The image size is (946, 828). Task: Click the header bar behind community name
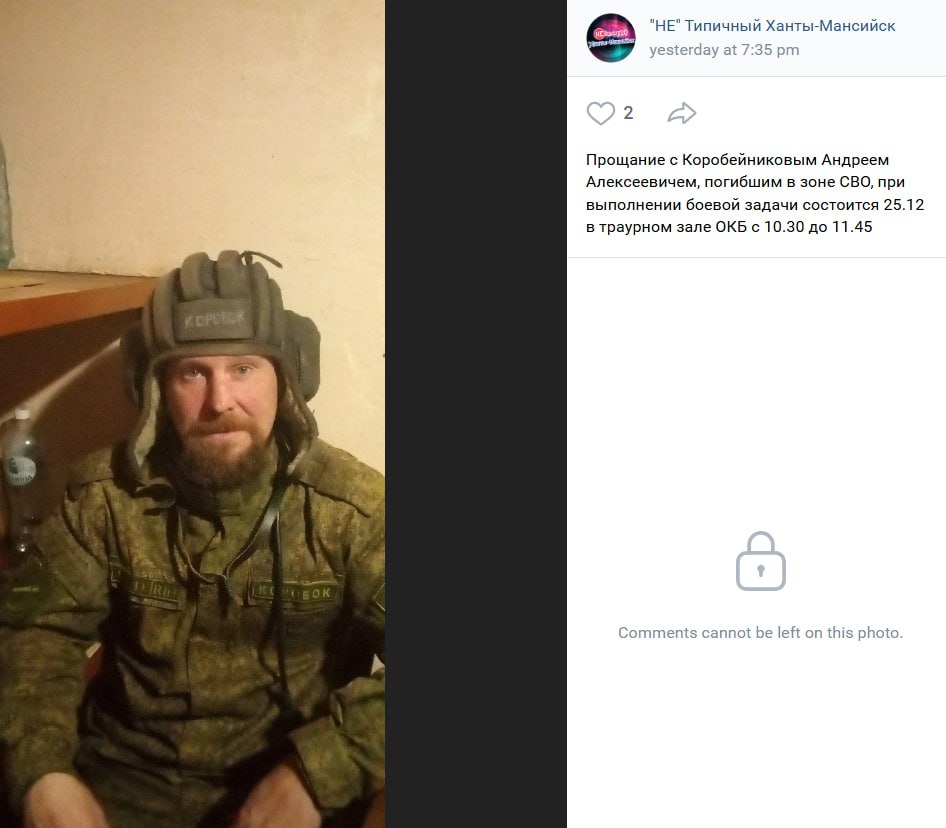757,38
